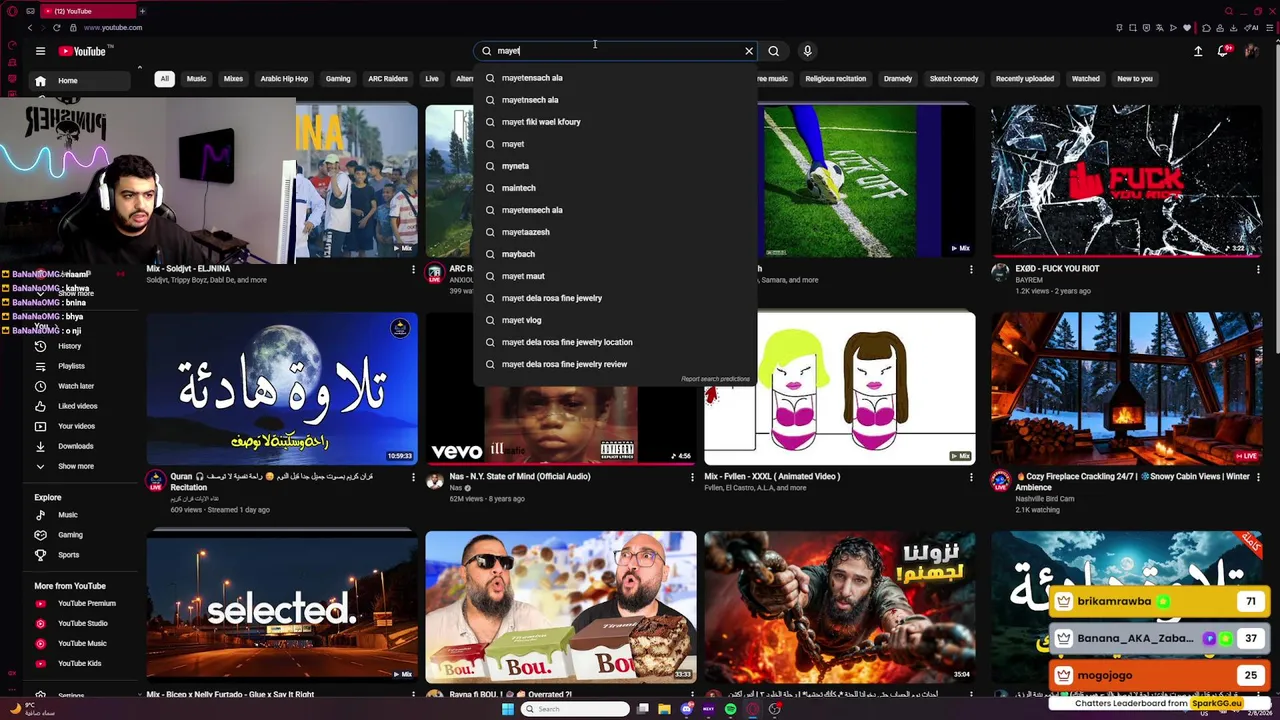Open more options for 'Mix - Soldjvt' video
Image resolution: width=1280 pixels, height=720 pixels.
pyautogui.click(x=413, y=269)
